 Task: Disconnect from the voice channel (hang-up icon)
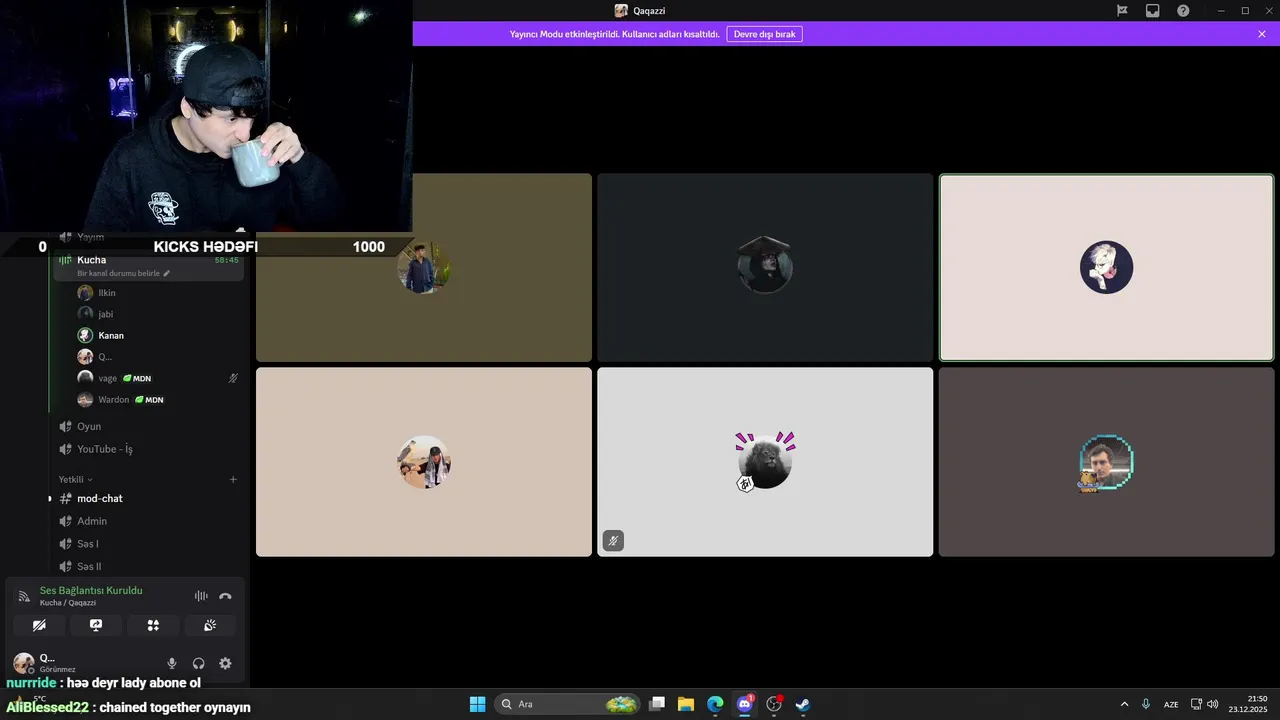225,596
